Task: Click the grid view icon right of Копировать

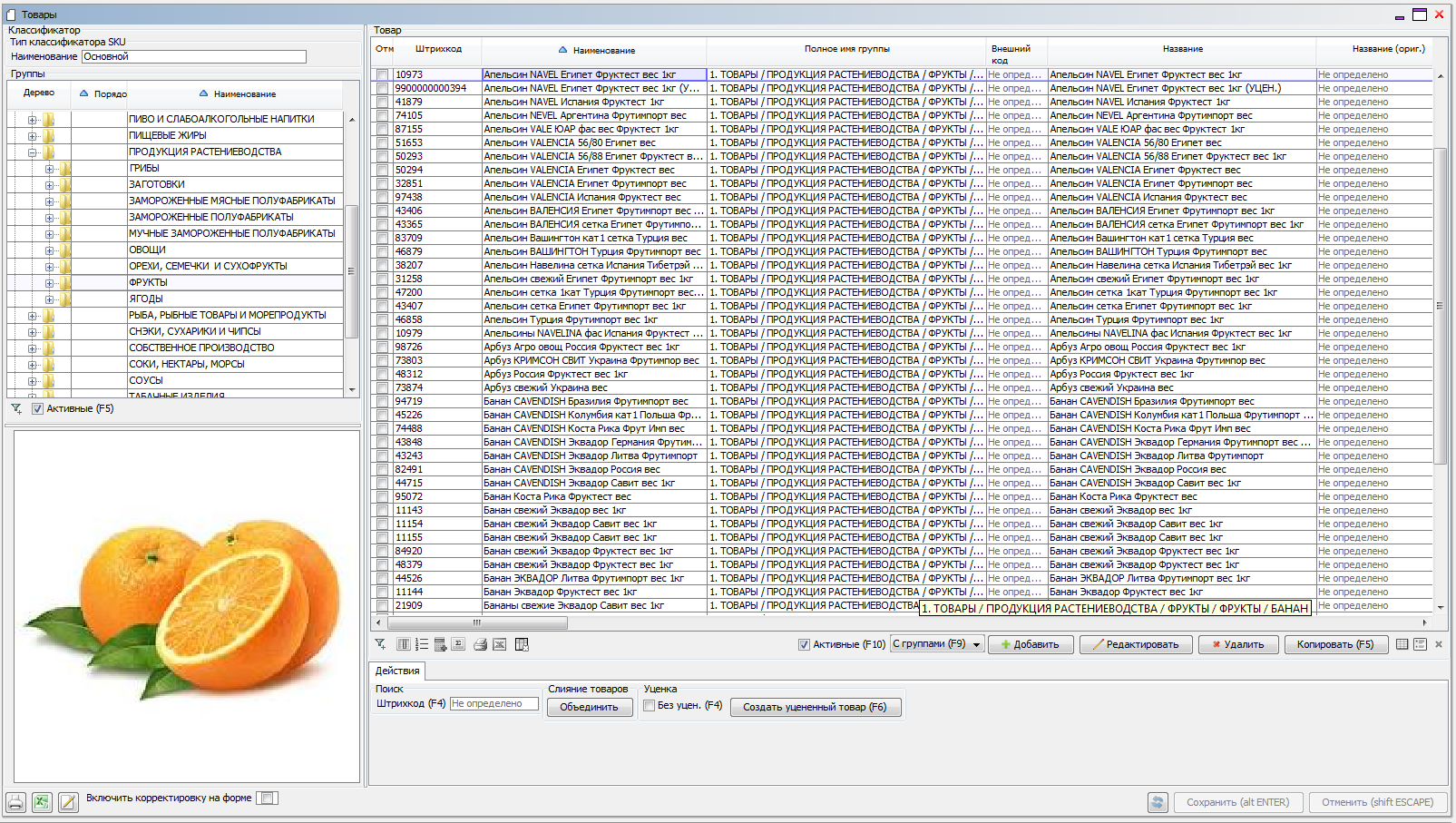Action: (x=1402, y=644)
